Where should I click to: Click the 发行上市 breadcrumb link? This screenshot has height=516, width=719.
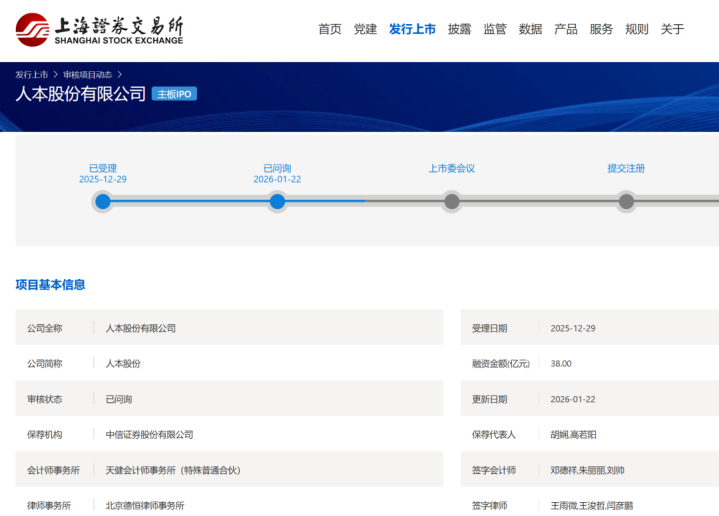[x=31, y=74]
